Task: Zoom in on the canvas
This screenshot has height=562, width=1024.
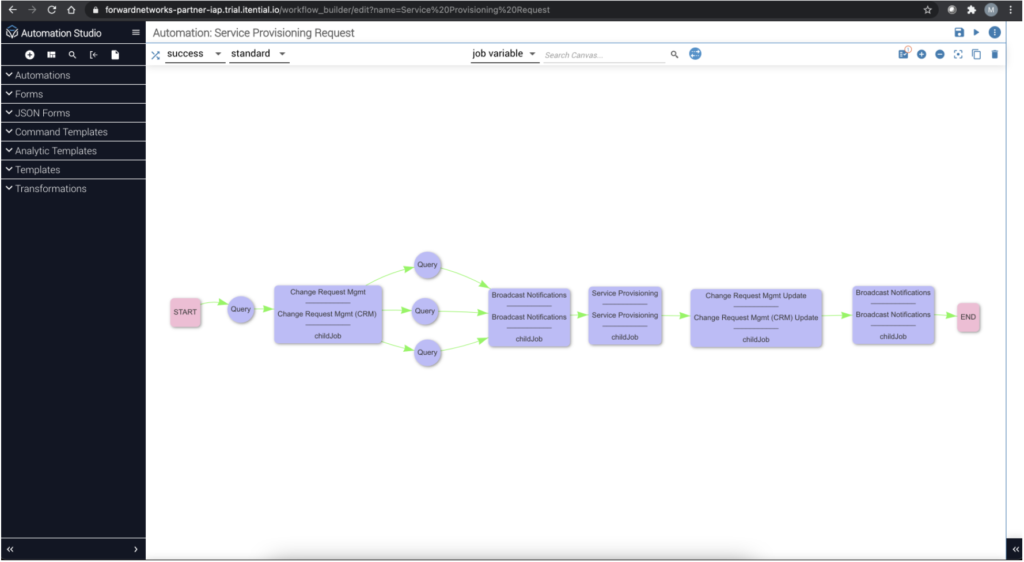Action: click(921, 54)
